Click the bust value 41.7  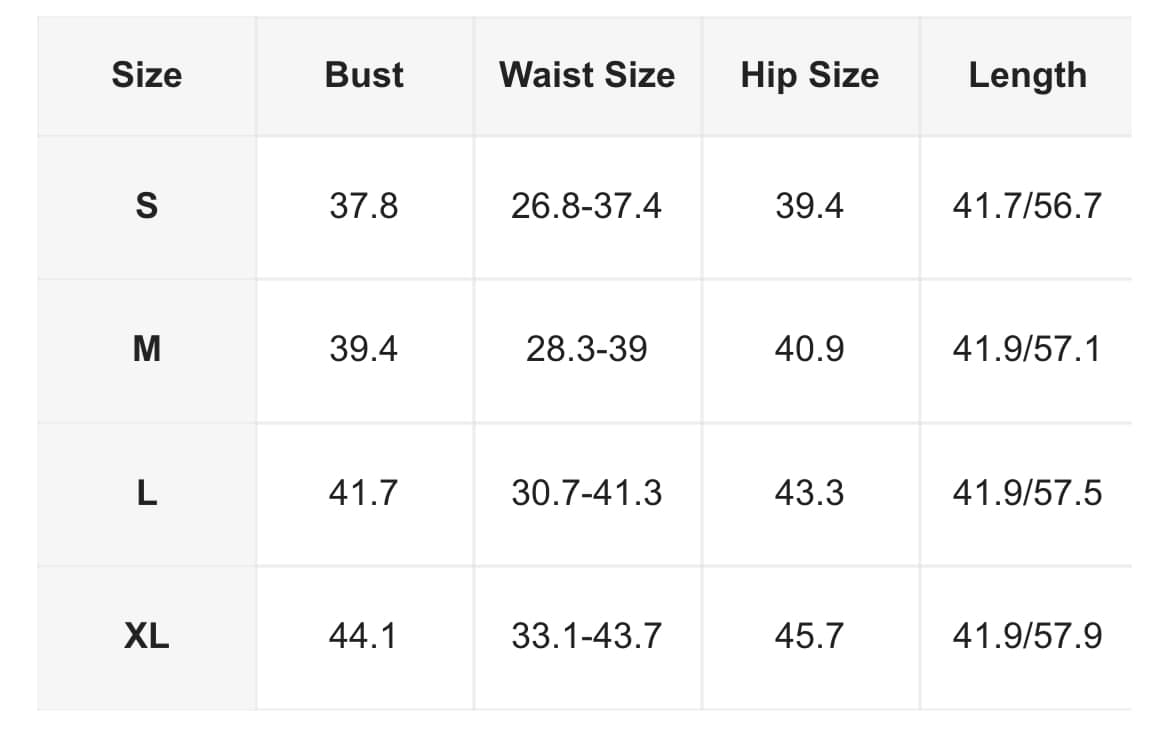(x=363, y=493)
